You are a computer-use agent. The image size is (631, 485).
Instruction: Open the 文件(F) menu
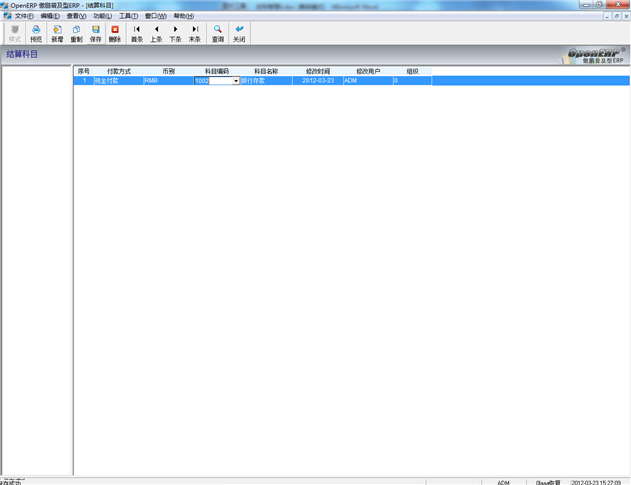(24, 16)
